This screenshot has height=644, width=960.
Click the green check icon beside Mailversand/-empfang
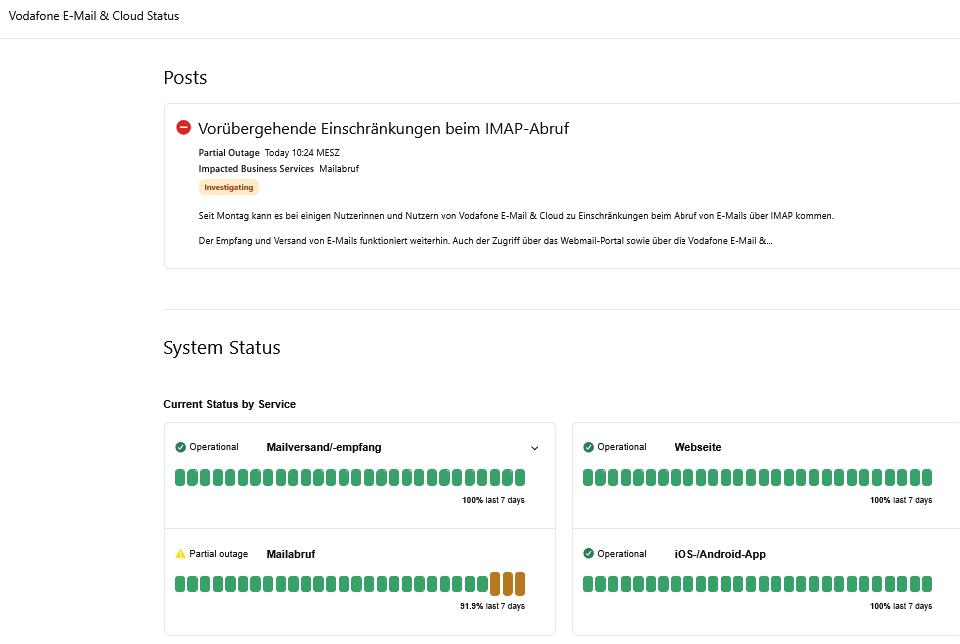tap(181, 447)
